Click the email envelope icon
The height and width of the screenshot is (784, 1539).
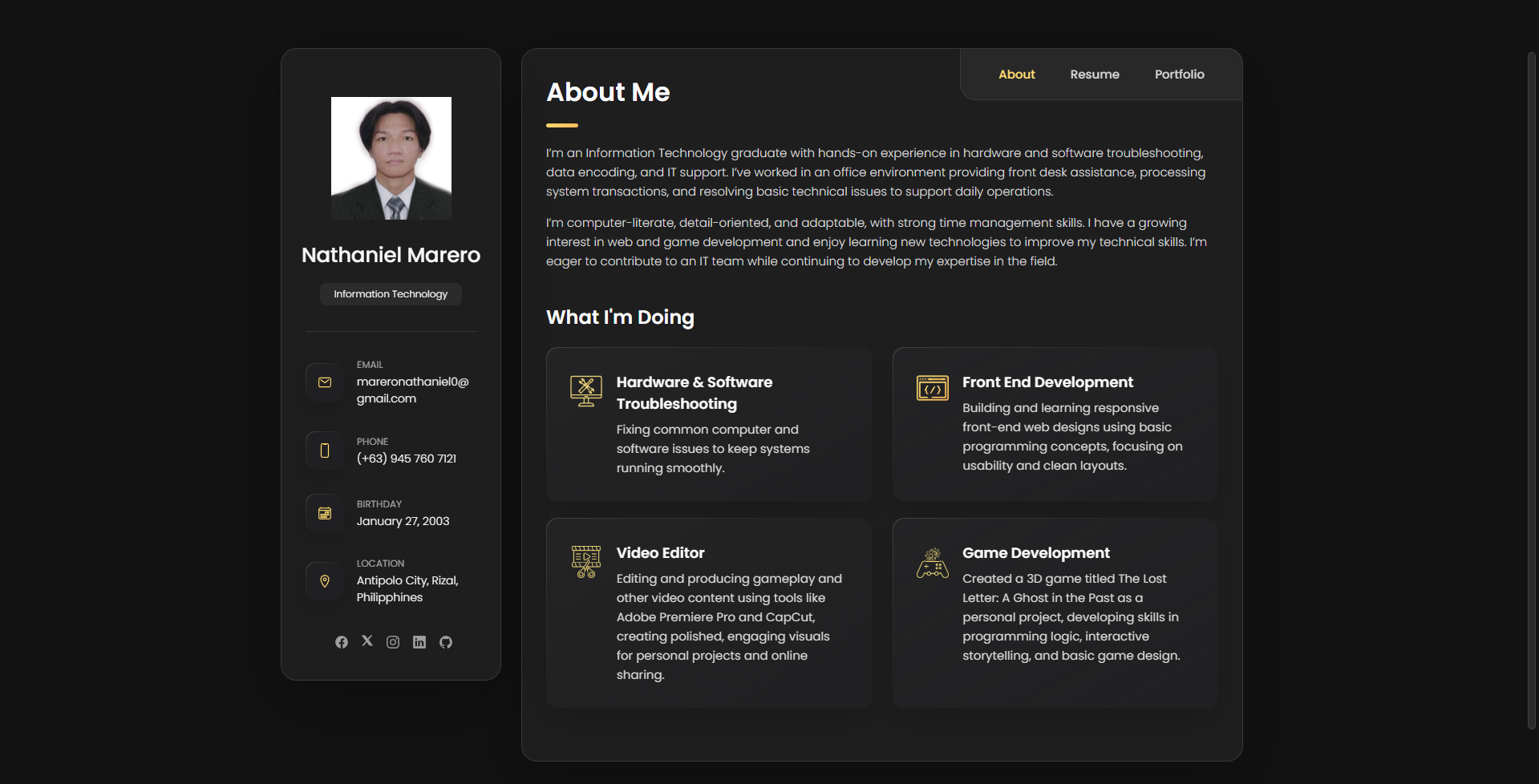[323, 382]
